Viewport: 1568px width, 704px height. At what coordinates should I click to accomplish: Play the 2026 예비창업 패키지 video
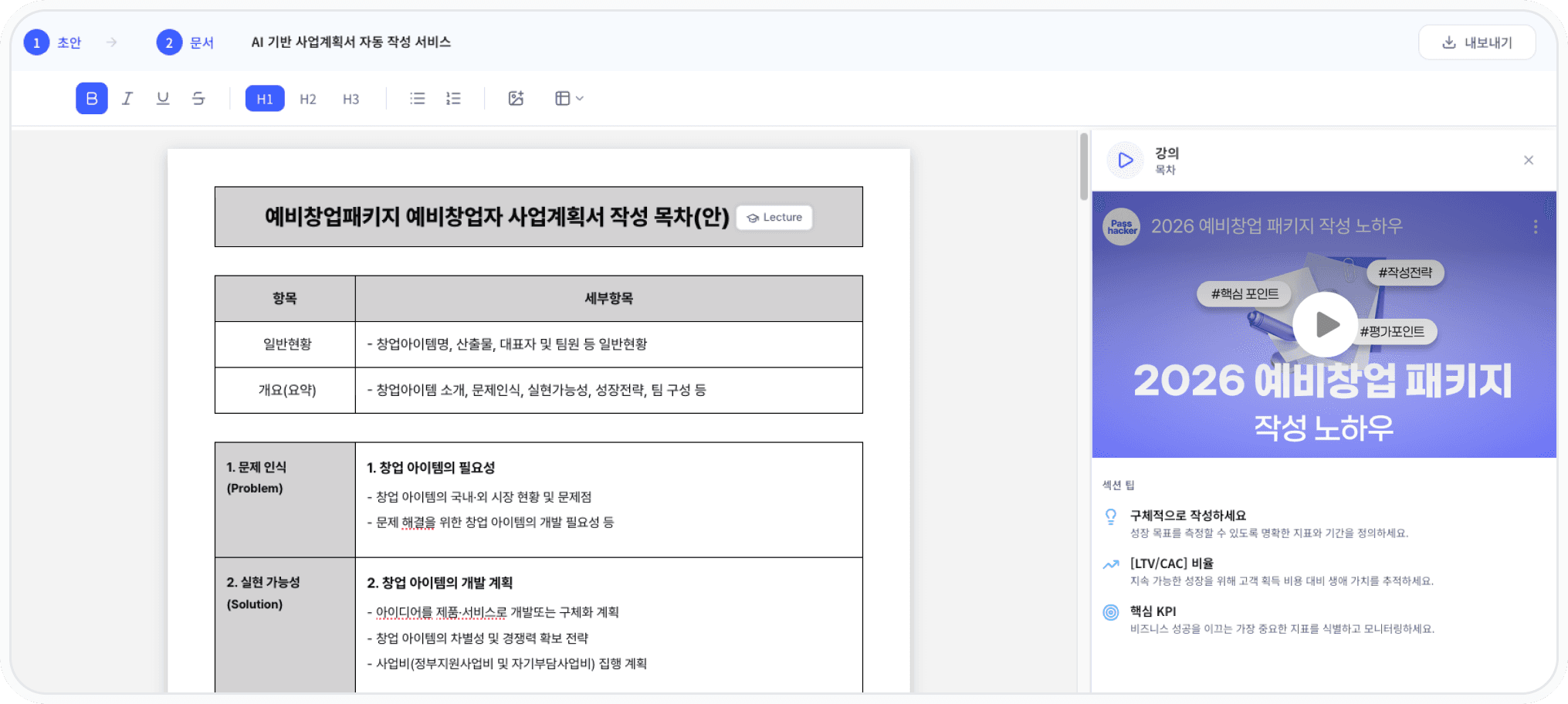[x=1325, y=325]
